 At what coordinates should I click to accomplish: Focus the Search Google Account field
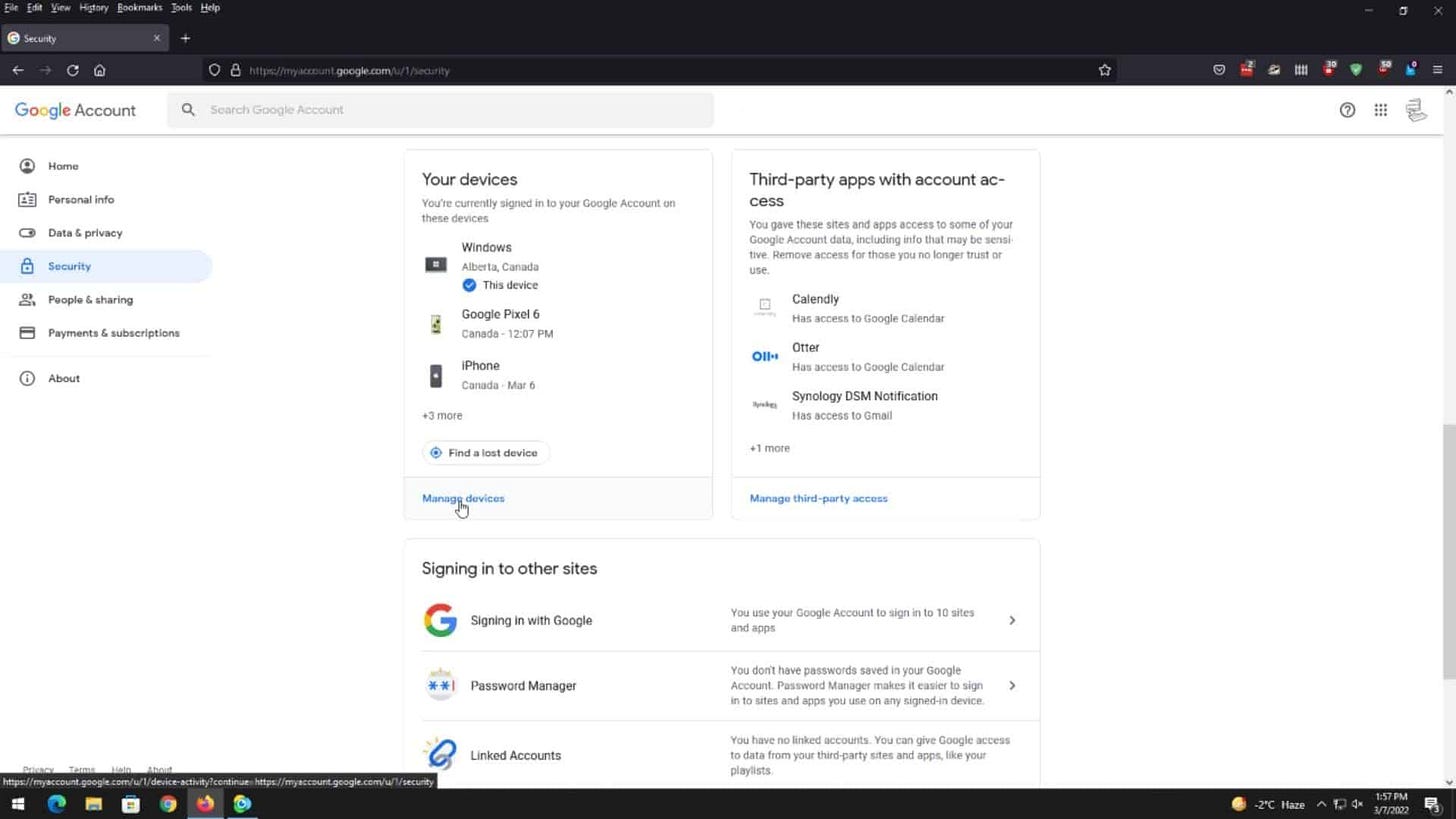pyautogui.click(x=440, y=110)
